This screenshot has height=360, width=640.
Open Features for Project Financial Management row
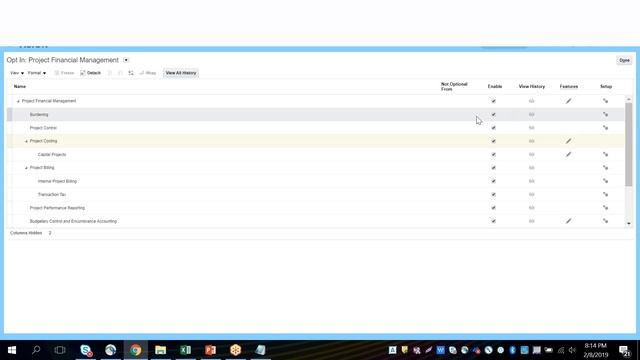point(569,101)
